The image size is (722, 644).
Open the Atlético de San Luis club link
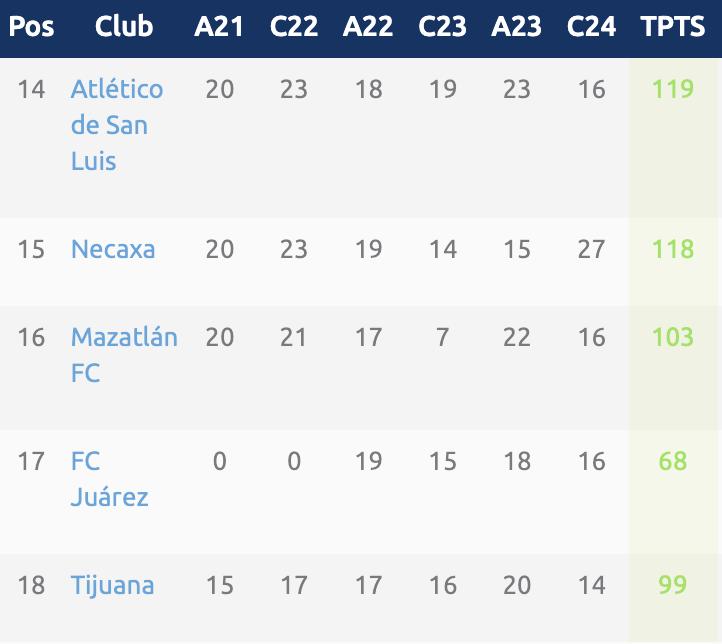[x=116, y=125]
